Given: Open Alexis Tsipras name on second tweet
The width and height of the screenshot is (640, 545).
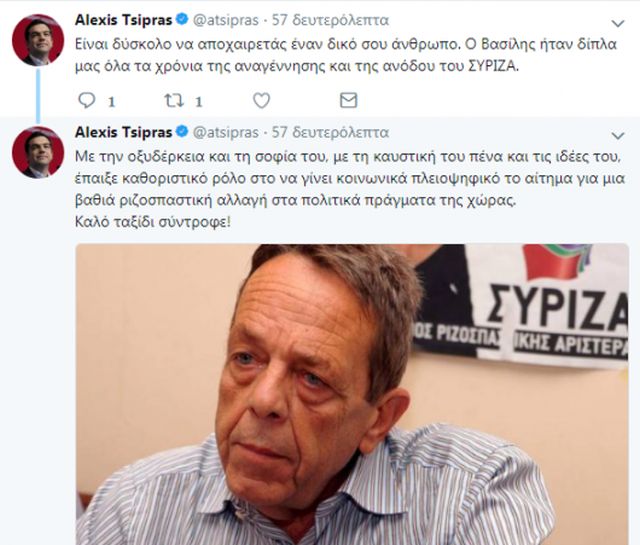Looking at the screenshot, I should (124, 132).
